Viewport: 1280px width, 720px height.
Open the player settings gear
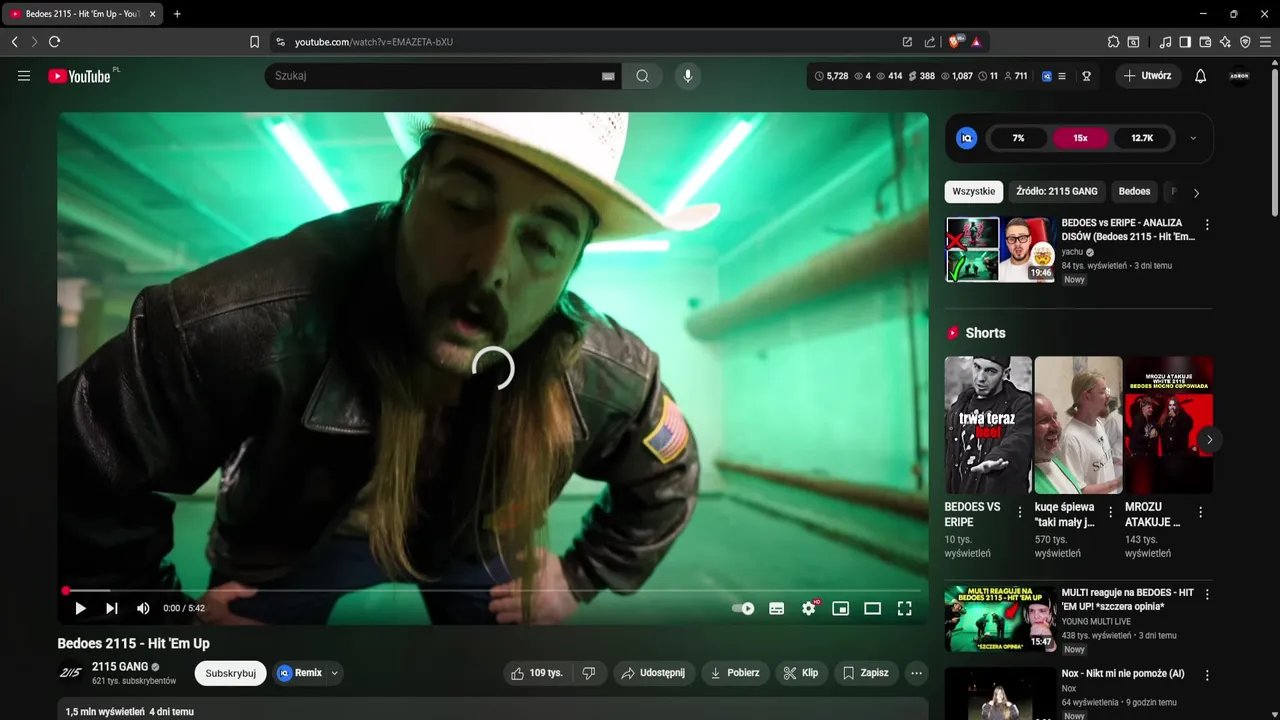tap(809, 608)
